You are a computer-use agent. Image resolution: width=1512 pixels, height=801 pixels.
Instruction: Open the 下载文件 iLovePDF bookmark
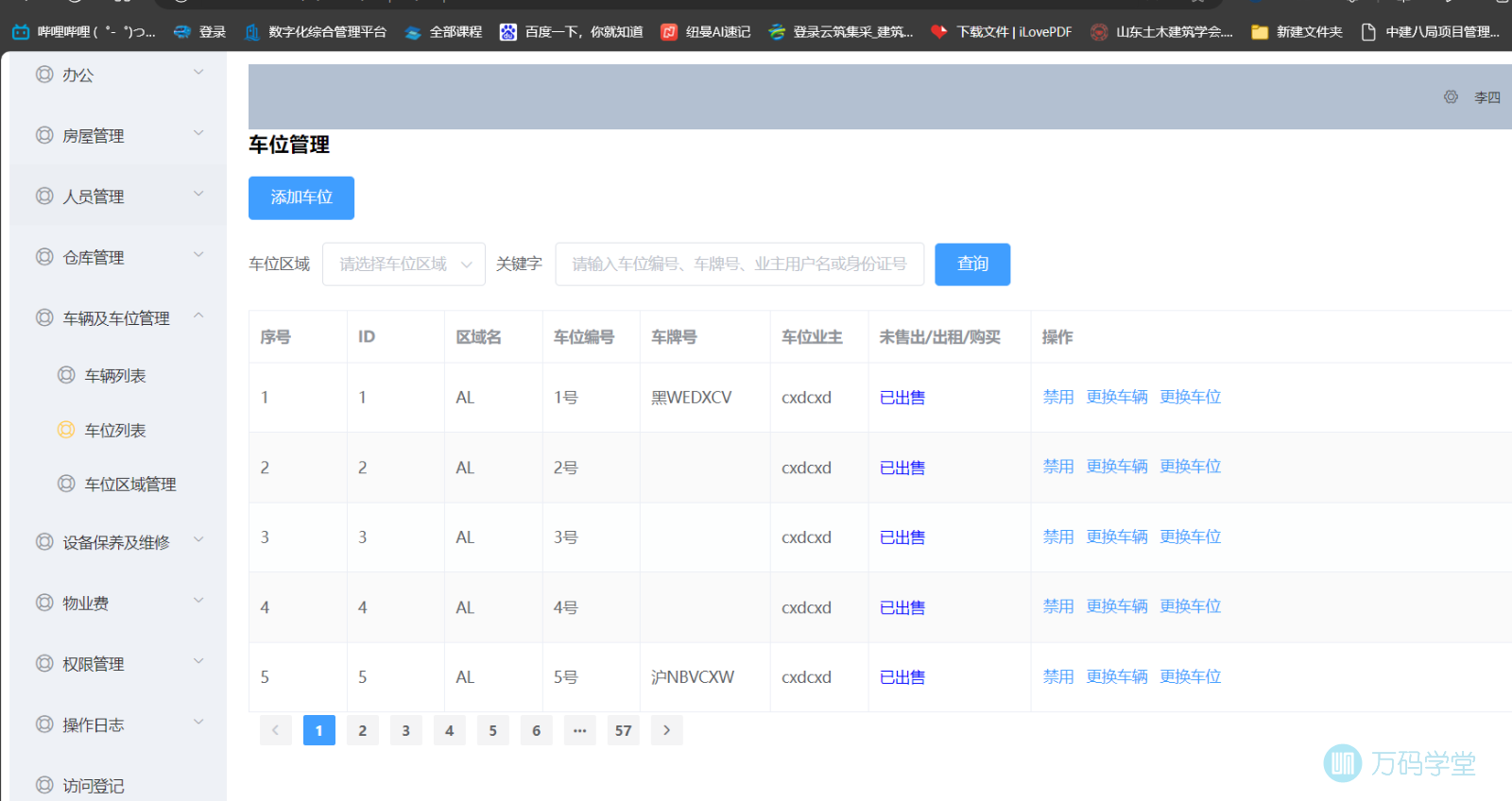[1001, 32]
